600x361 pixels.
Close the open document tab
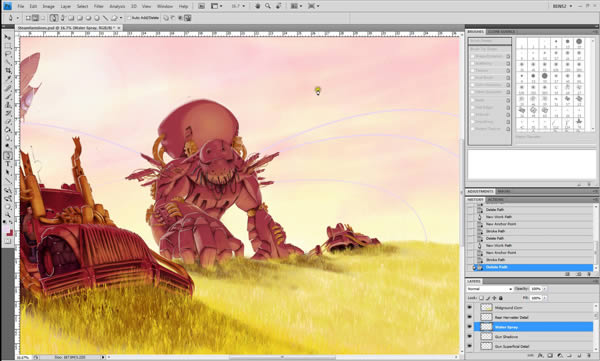(x=119, y=28)
